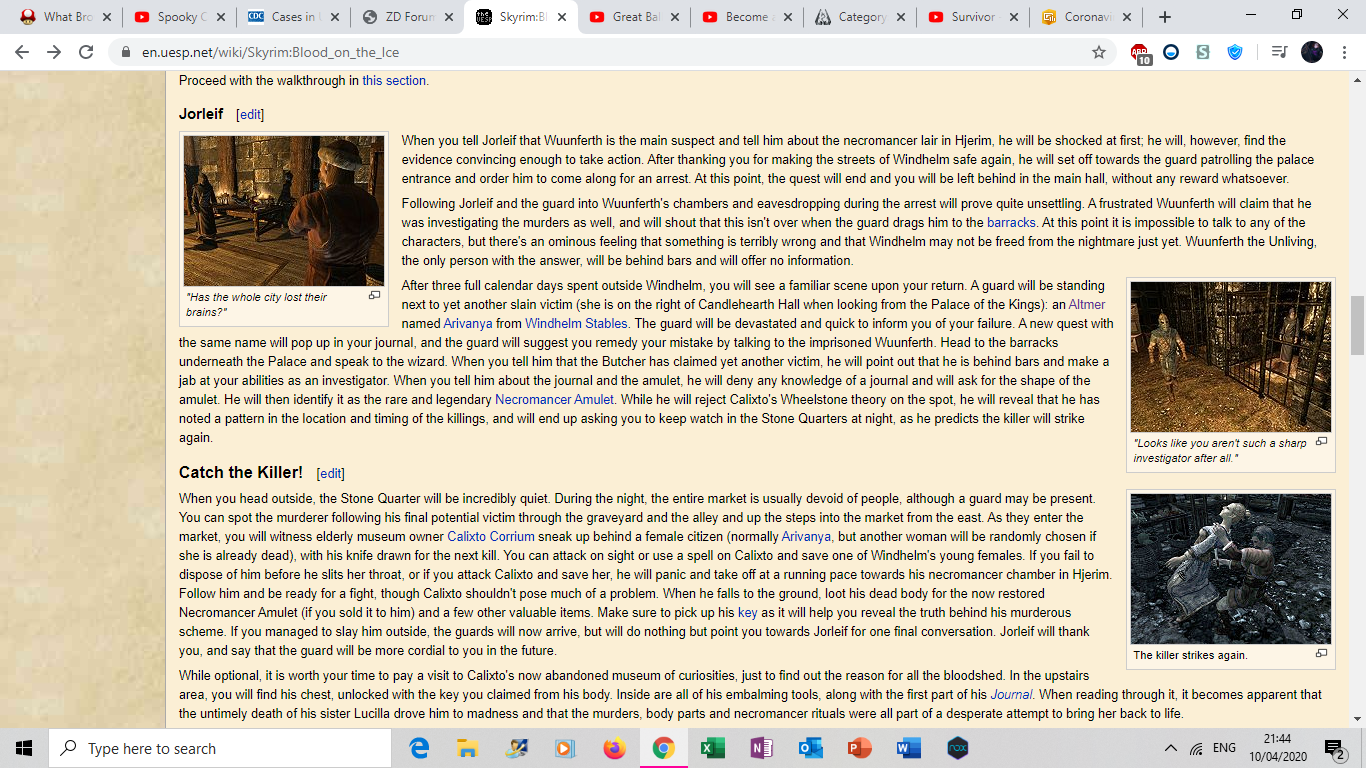Show hidden system tray icons
This screenshot has height=768, width=1366.
tap(1171, 748)
